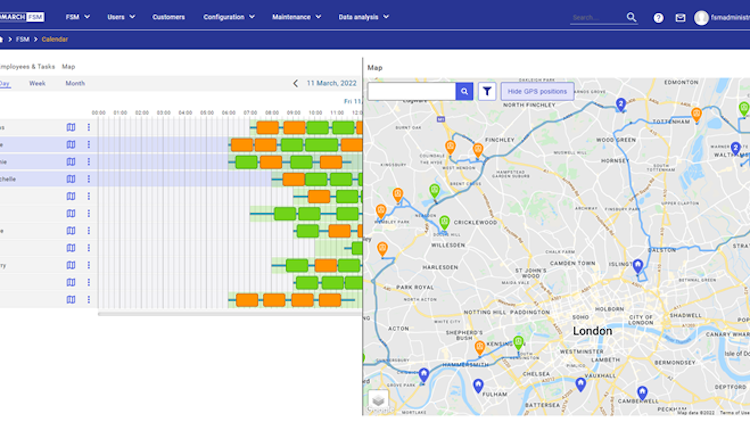Open the Customers menu item
This screenshot has height=422, width=750.
coord(168,17)
